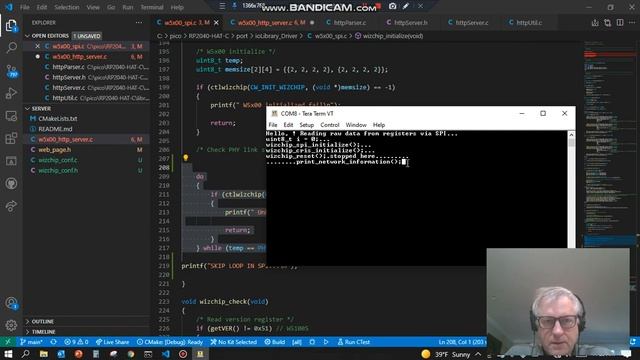Open Explorer panel Views and More Actions menu
The image size is (640, 360).
click(139, 23)
